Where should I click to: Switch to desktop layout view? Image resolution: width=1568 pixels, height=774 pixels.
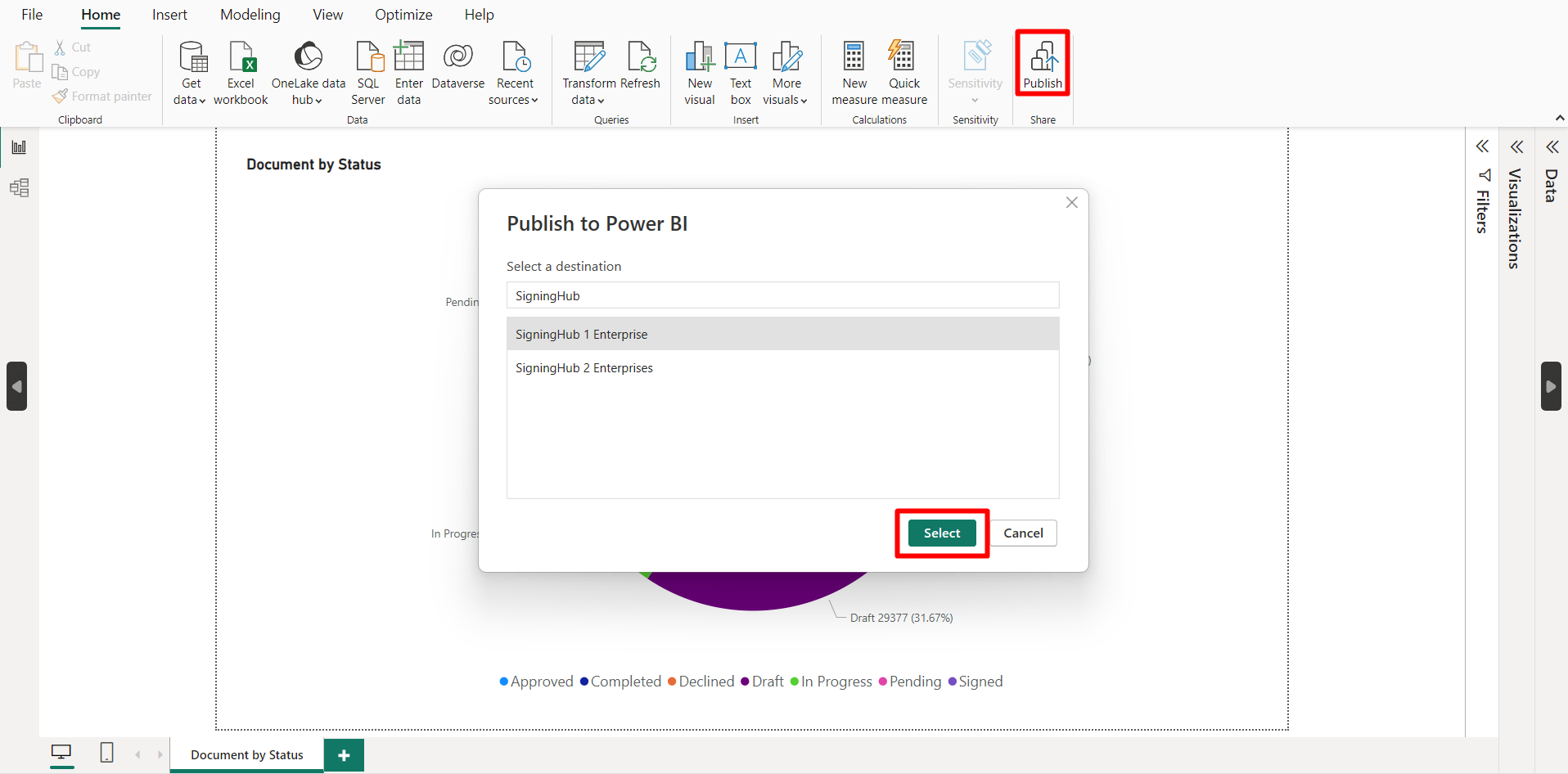coord(61,752)
